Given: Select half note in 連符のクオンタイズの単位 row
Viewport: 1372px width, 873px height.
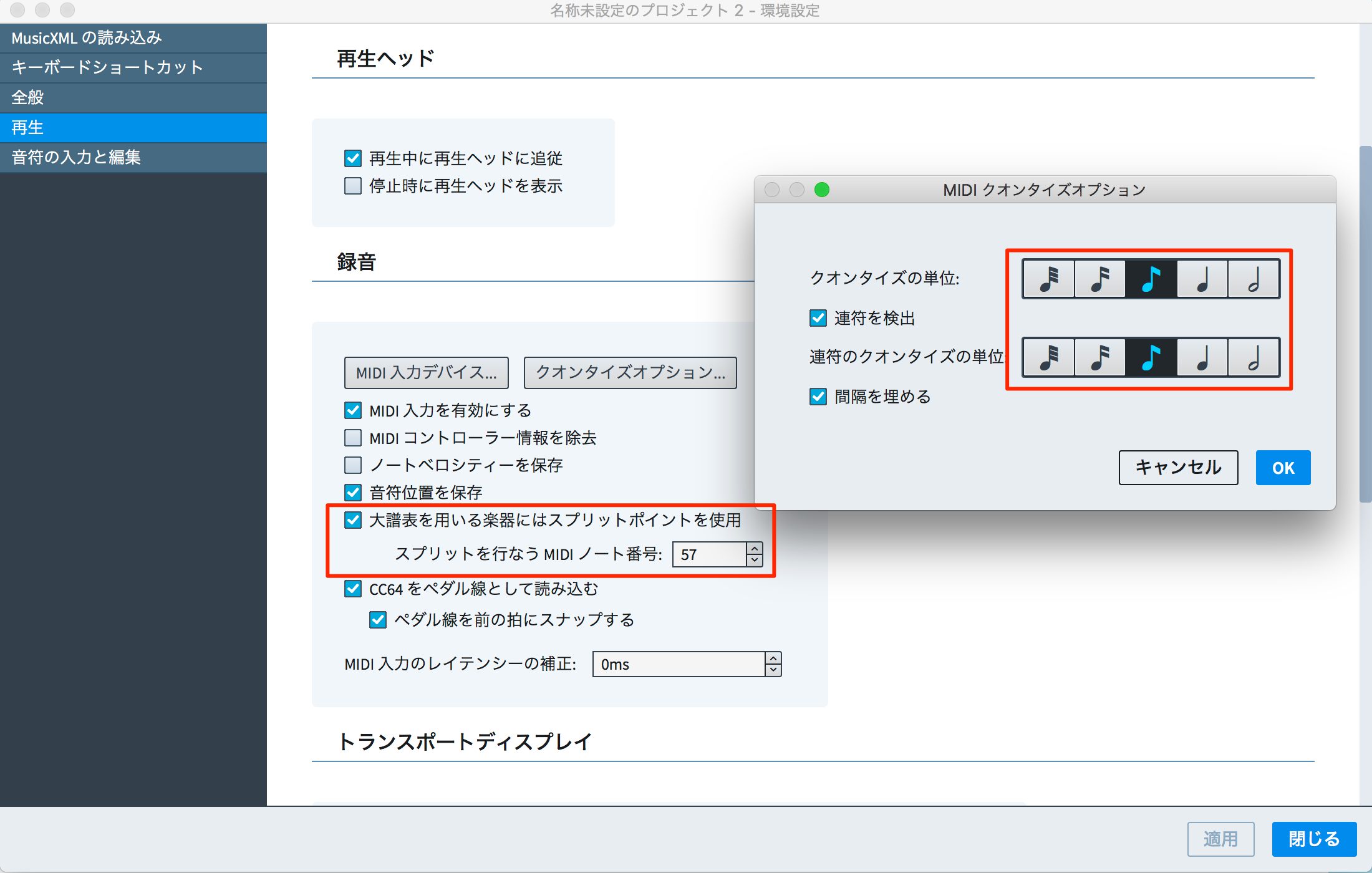Looking at the screenshot, I should (1254, 357).
